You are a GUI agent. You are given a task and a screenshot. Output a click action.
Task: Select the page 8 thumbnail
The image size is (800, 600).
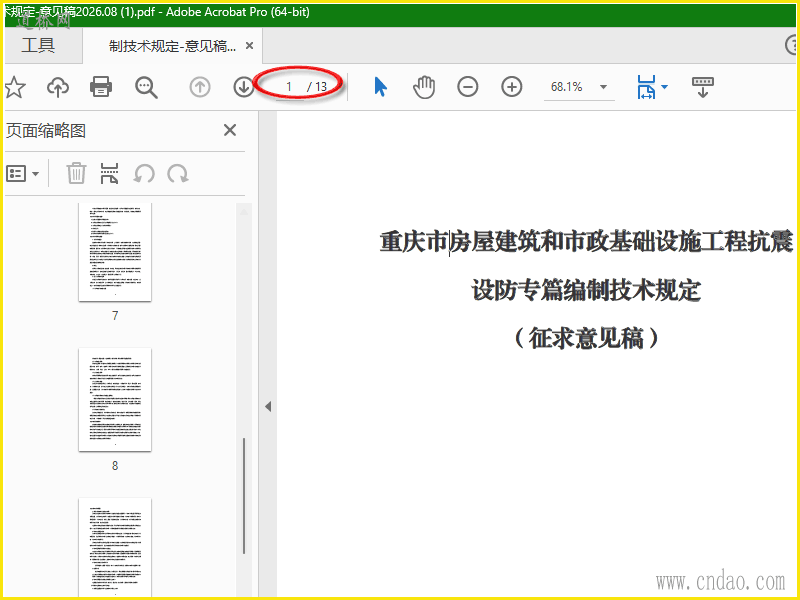[115, 399]
